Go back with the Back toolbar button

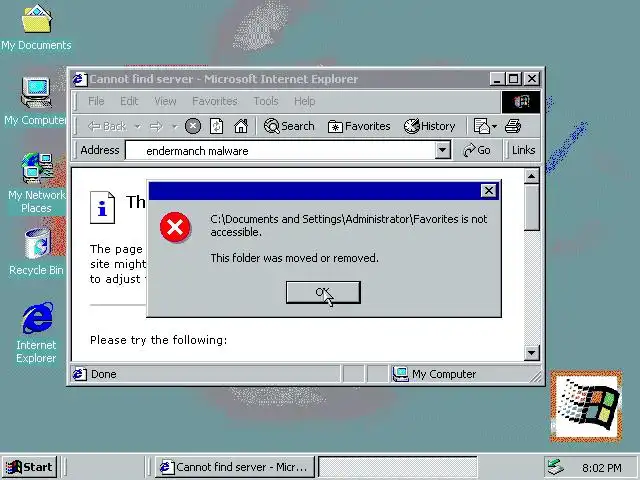coord(107,126)
